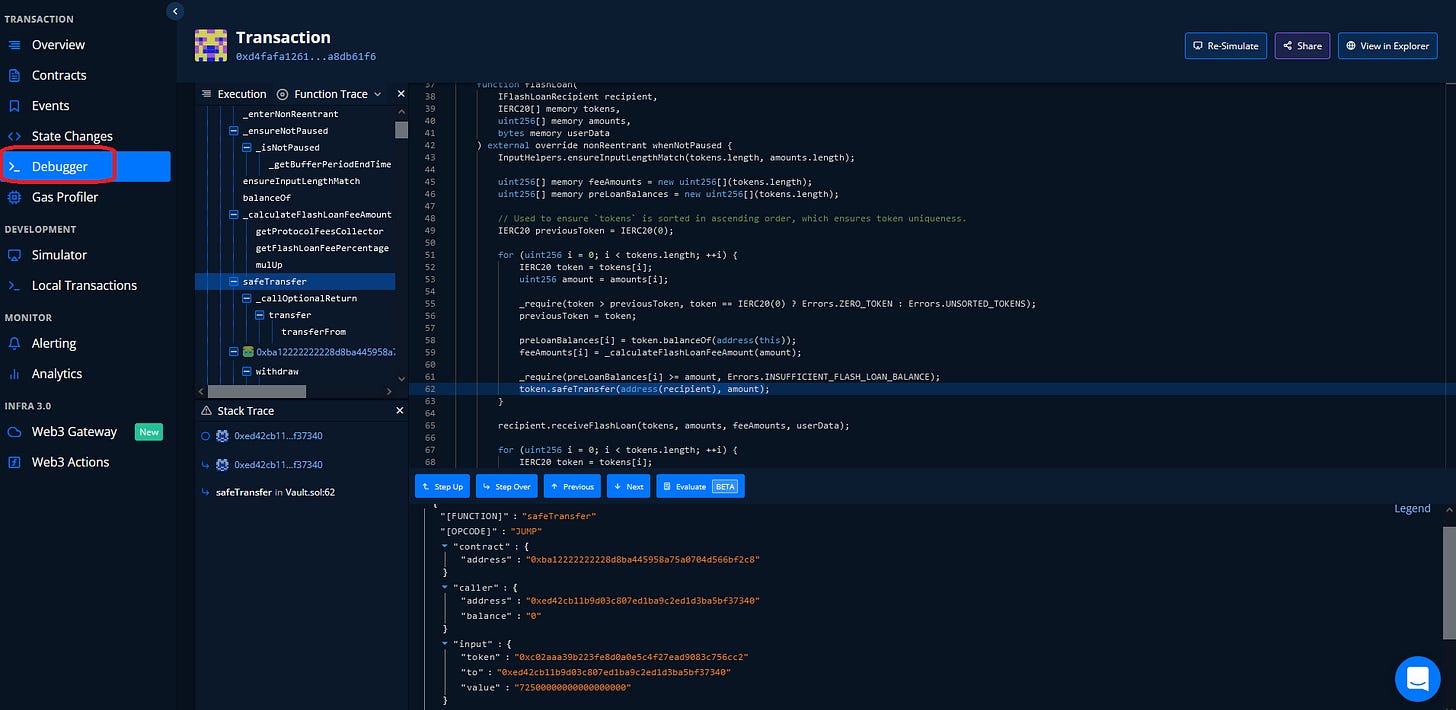
Task: Close the Execution trace panel
Action: coord(401,94)
